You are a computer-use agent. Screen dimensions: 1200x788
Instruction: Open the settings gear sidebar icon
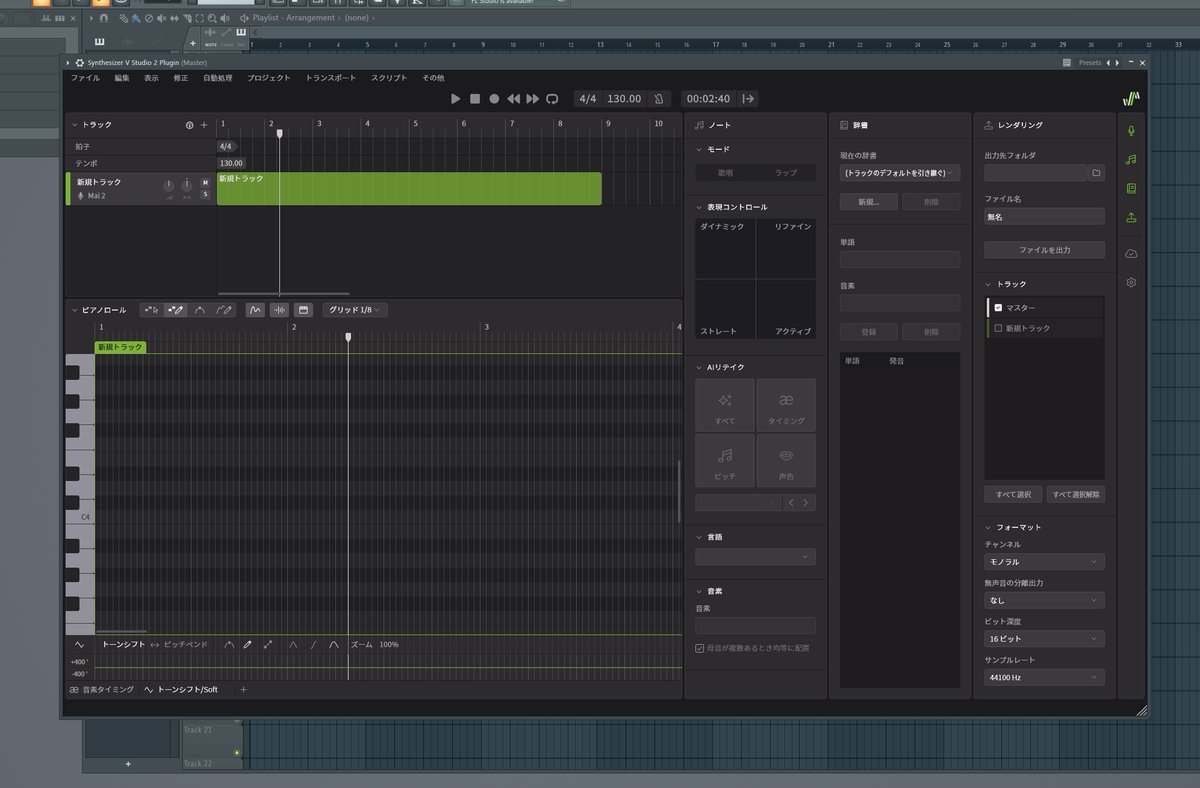[x=1131, y=282]
